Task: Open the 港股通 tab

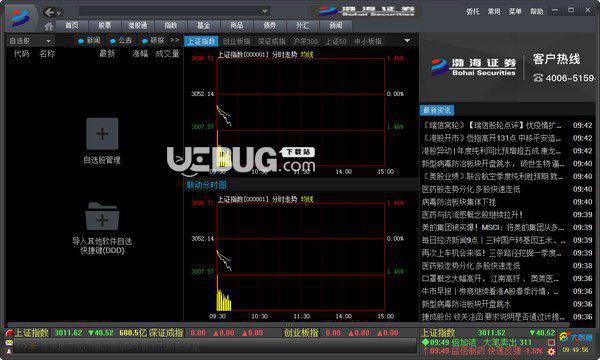Action: tap(137, 26)
